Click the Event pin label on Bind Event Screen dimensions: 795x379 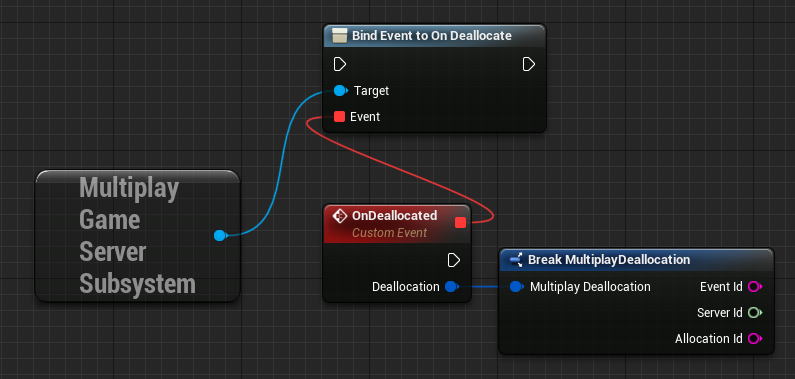(x=365, y=117)
